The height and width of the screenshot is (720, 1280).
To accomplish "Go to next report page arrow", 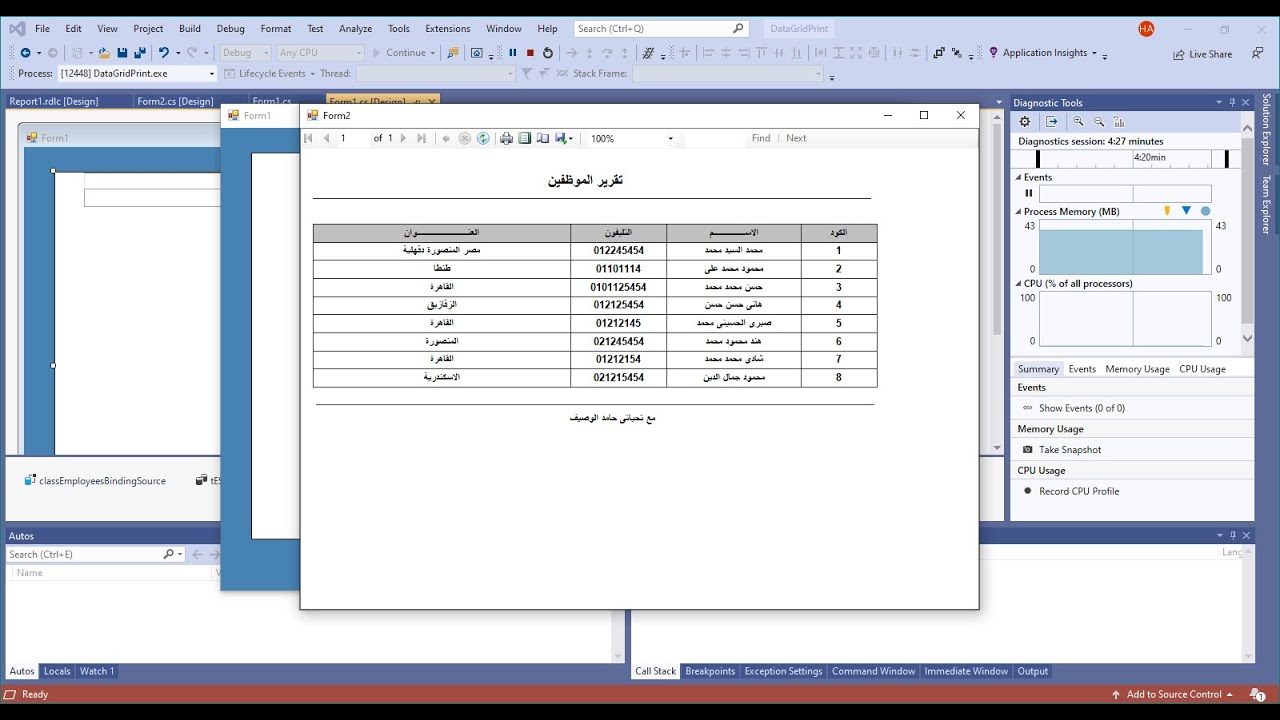I will (x=404, y=139).
